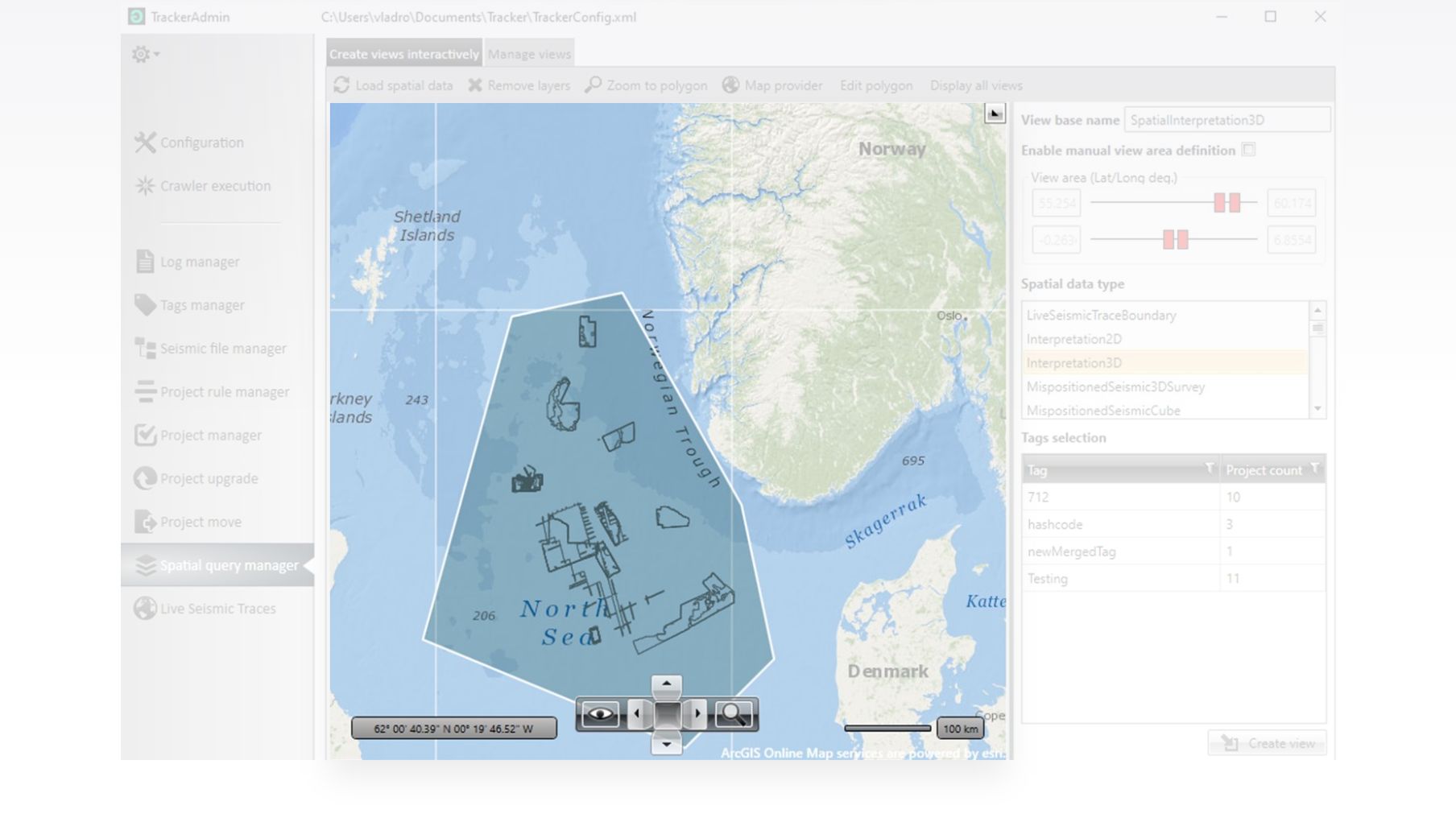Click the 100 km scale label
The image size is (1456, 818).
pos(960,729)
